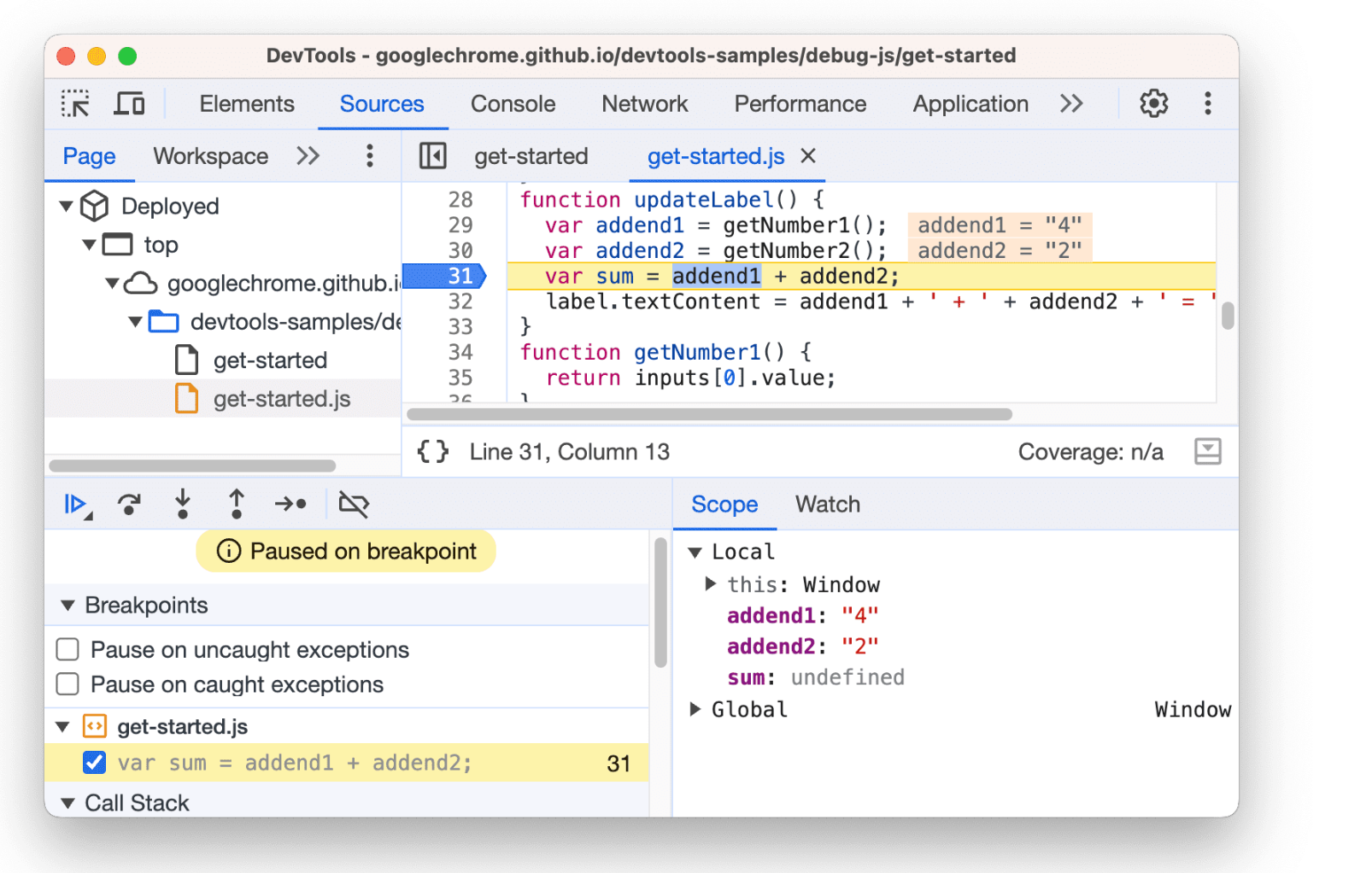Click the editor vertical scrollbar thumb
This screenshot has height=873, width=1372.
[1228, 315]
